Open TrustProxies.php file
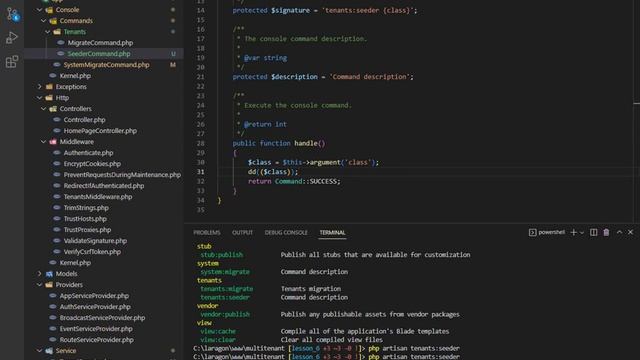The height and width of the screenshot is (360, 640). 87,230
